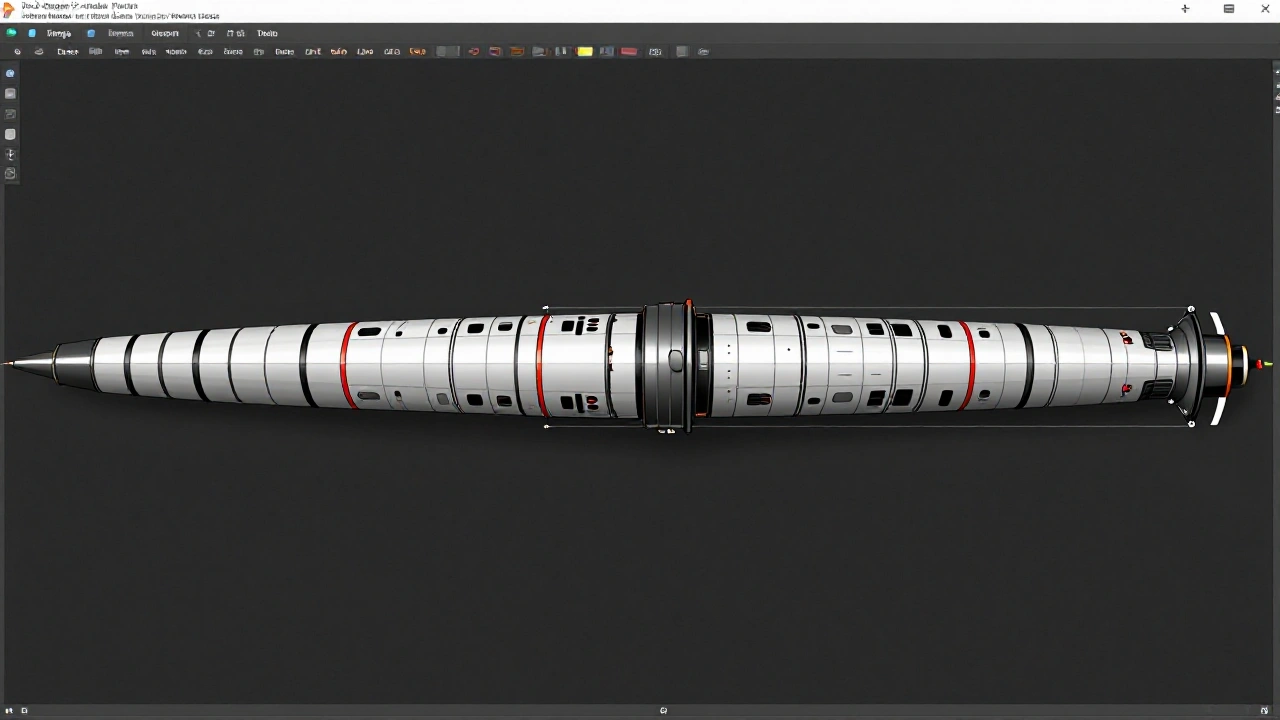1280x720 pixels.
Task: Click the vertical scrollbar on the right edge
Action: (x=1276, y=90)
